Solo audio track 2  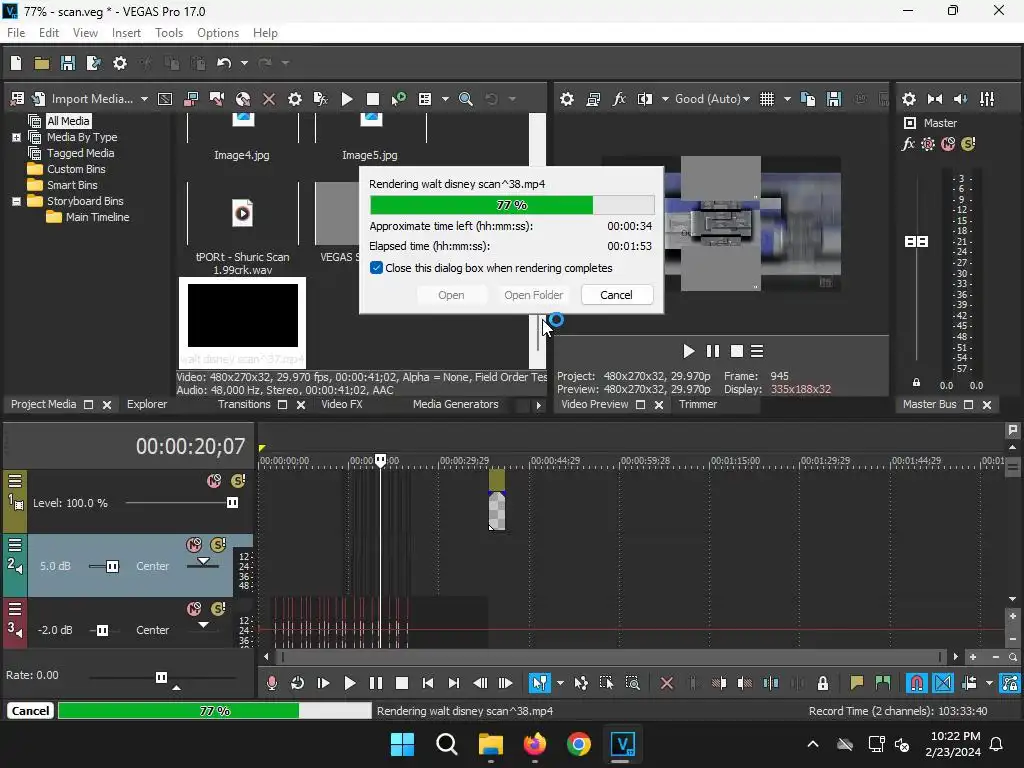pos(218,545)
